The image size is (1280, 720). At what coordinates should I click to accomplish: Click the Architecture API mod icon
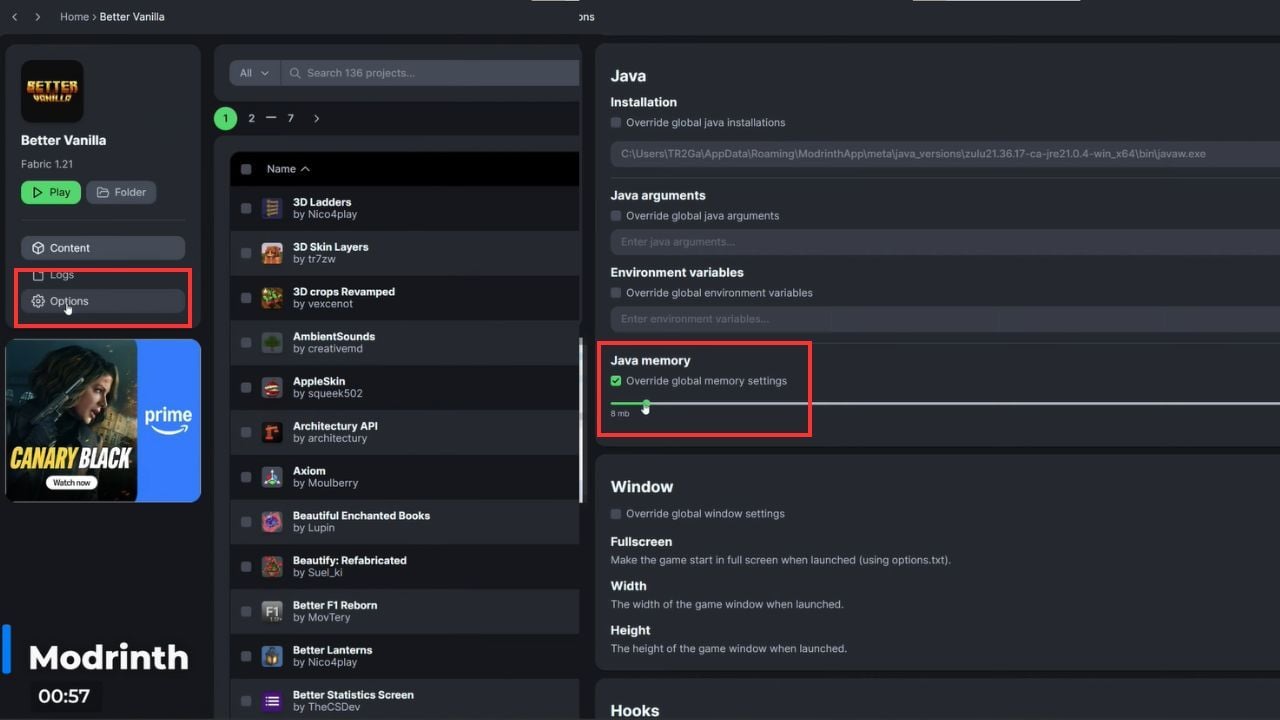pos(272,432)
